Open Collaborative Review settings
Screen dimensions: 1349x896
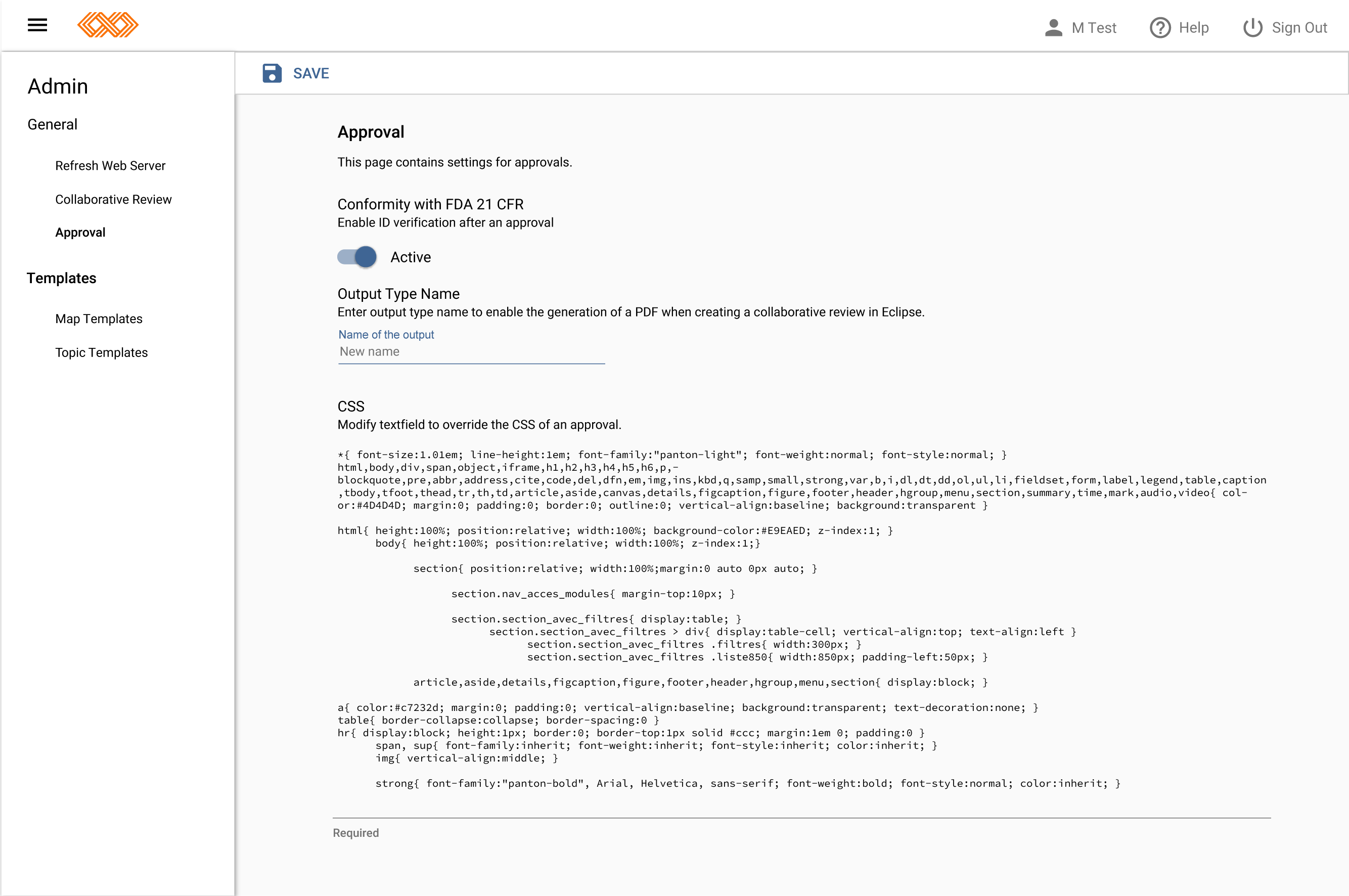point(113,199)
